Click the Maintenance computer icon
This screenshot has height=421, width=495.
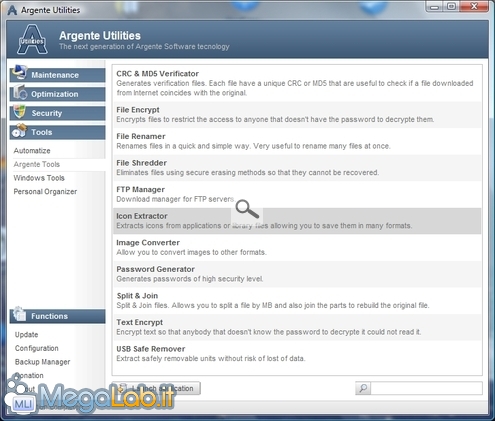[x=19, y=72]
